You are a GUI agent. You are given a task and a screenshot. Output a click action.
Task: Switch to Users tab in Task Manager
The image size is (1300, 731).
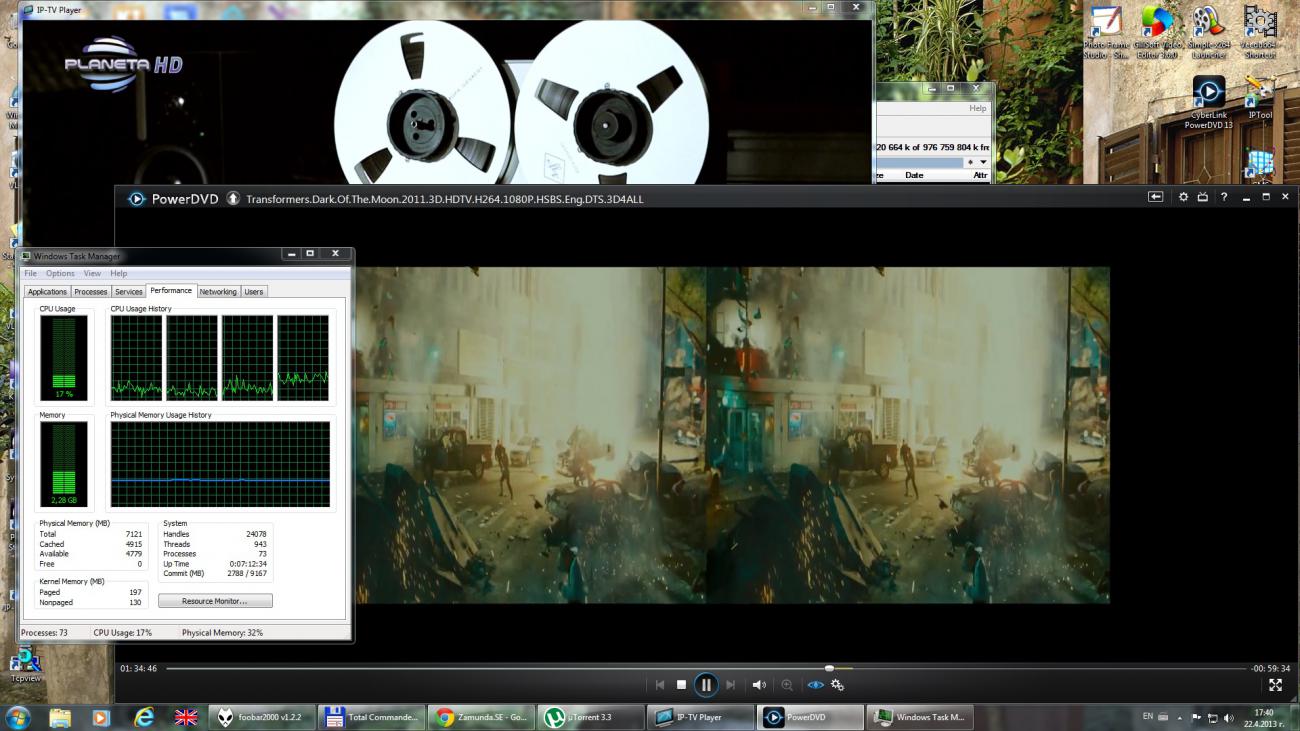click(254, 292)
